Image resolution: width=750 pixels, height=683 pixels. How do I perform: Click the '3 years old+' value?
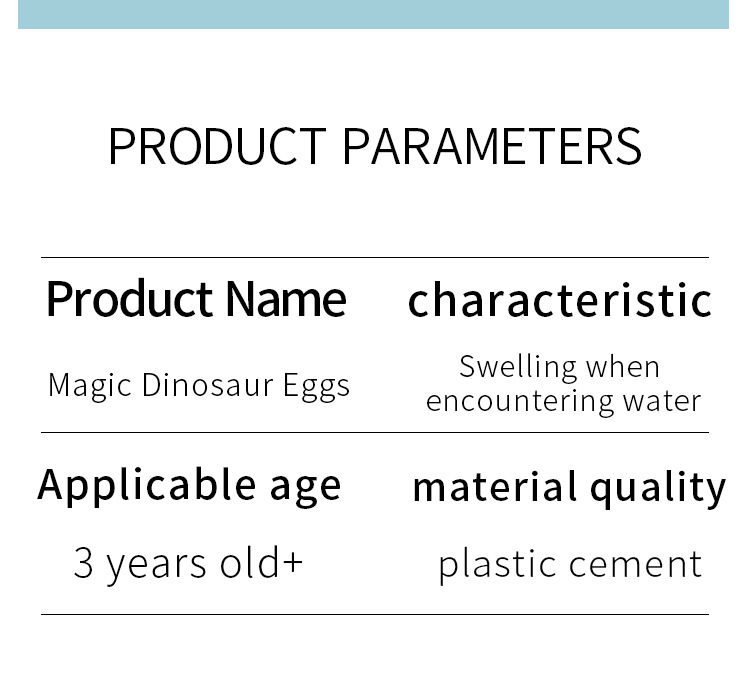[188, 564]
